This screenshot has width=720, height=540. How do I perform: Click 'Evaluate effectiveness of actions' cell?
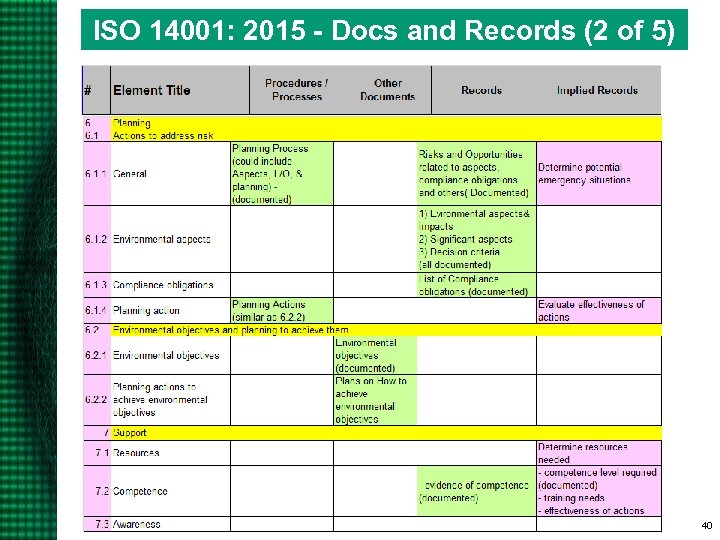click(x=599, y=310)
